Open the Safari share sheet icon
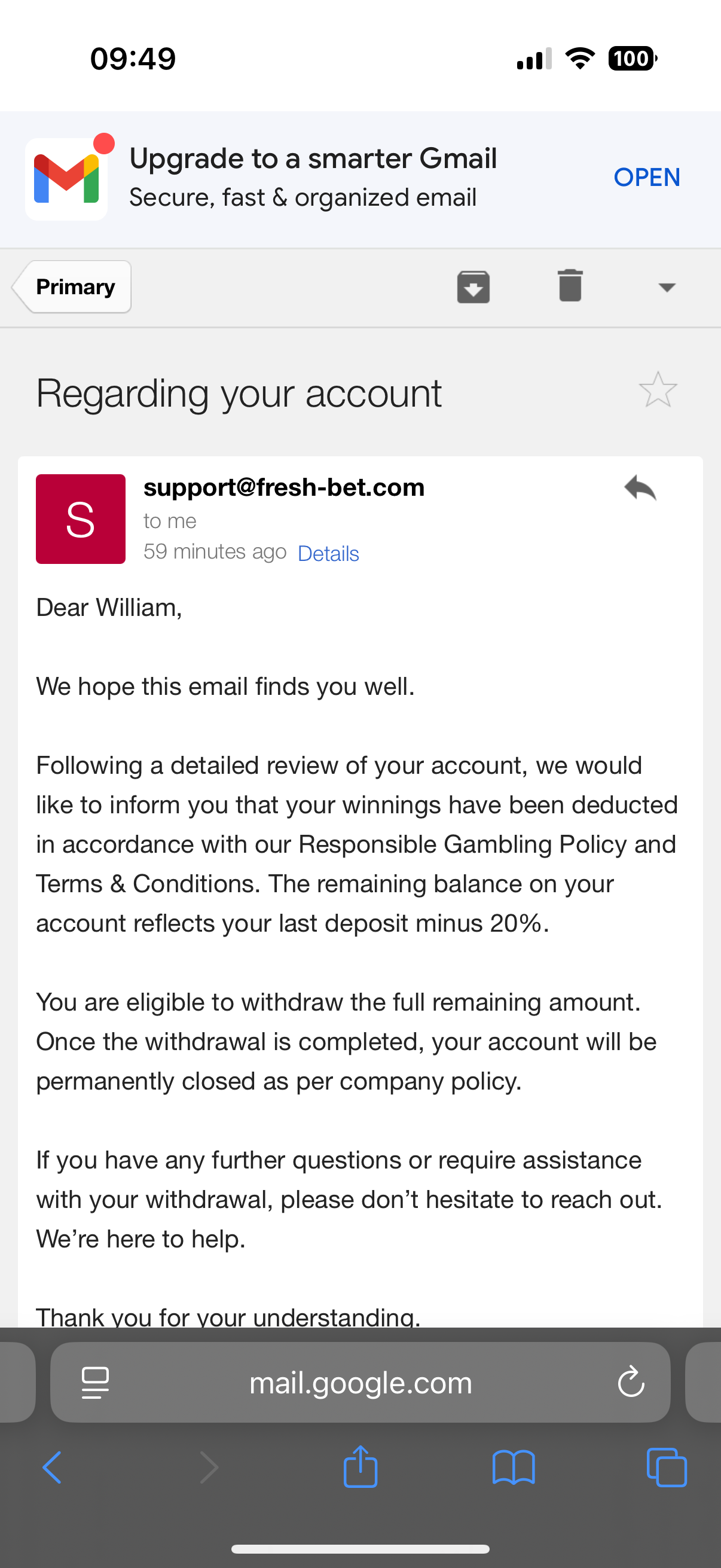Screen dimensions: 721x1568 click(360, 1467)
